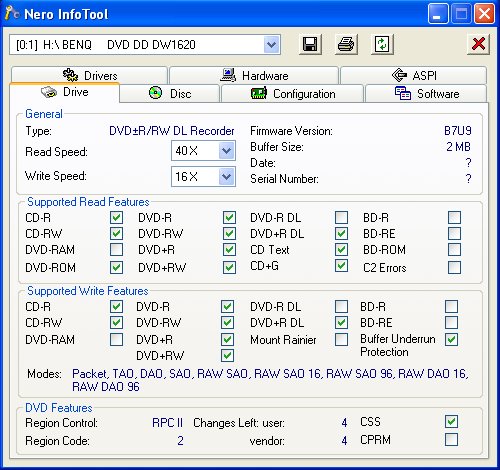500x470 pixels.
Task: Toggle CD+G read checkbox
Action: coord(341,266)
